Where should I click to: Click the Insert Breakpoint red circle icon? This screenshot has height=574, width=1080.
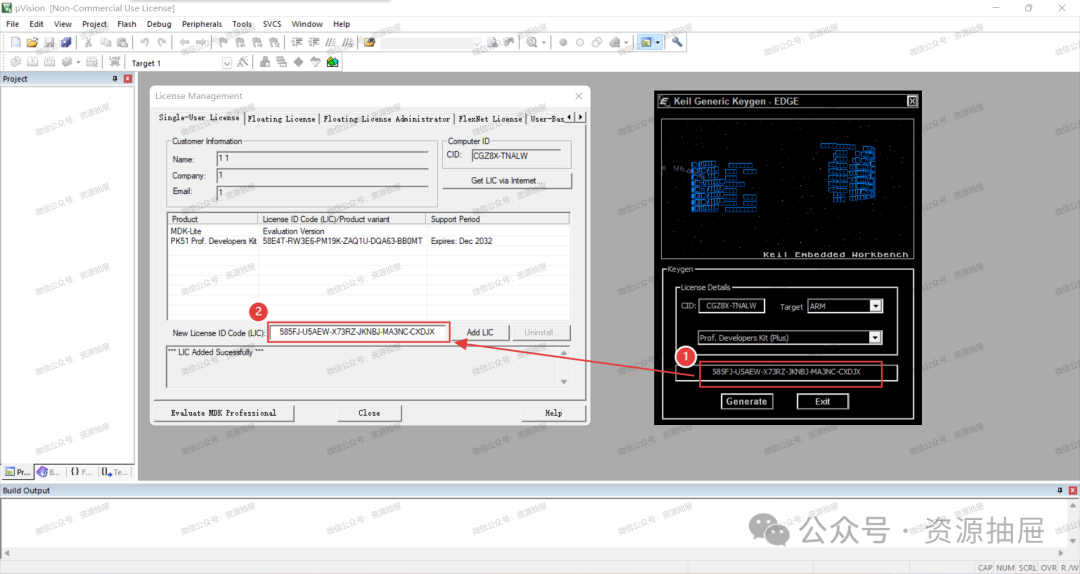point(563,43)
